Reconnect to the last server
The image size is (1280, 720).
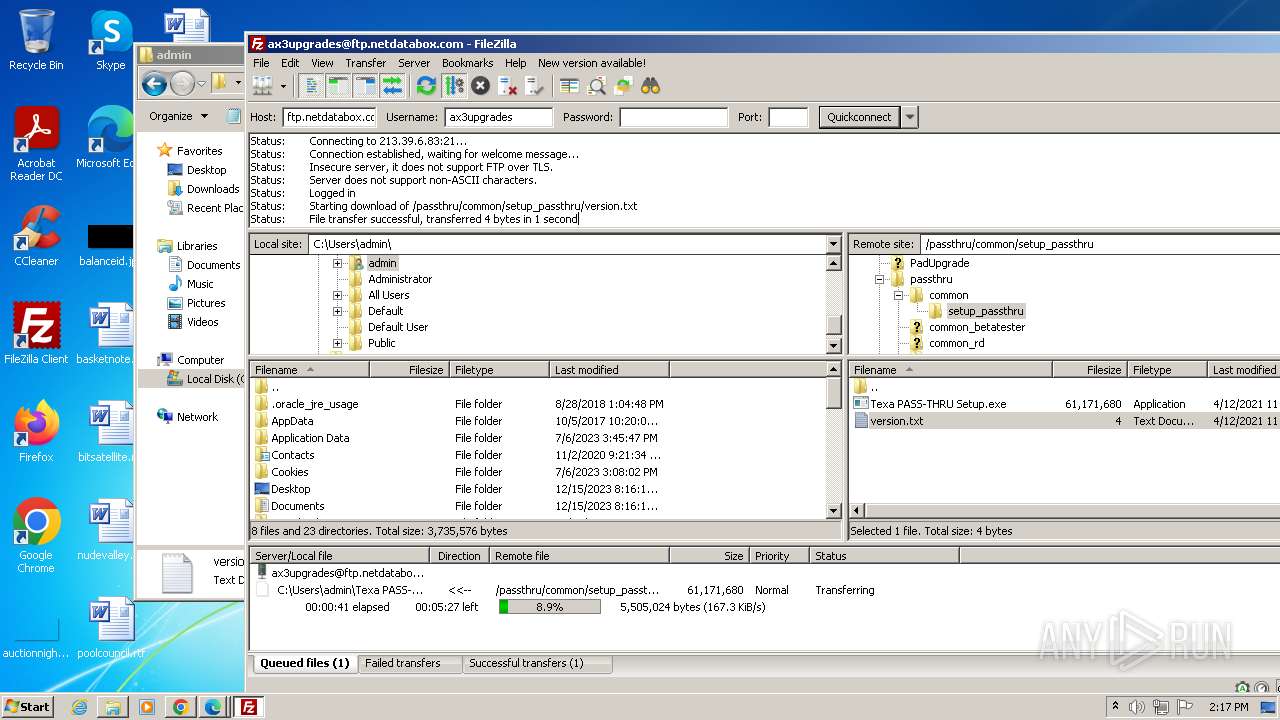(x=534, y=86)
